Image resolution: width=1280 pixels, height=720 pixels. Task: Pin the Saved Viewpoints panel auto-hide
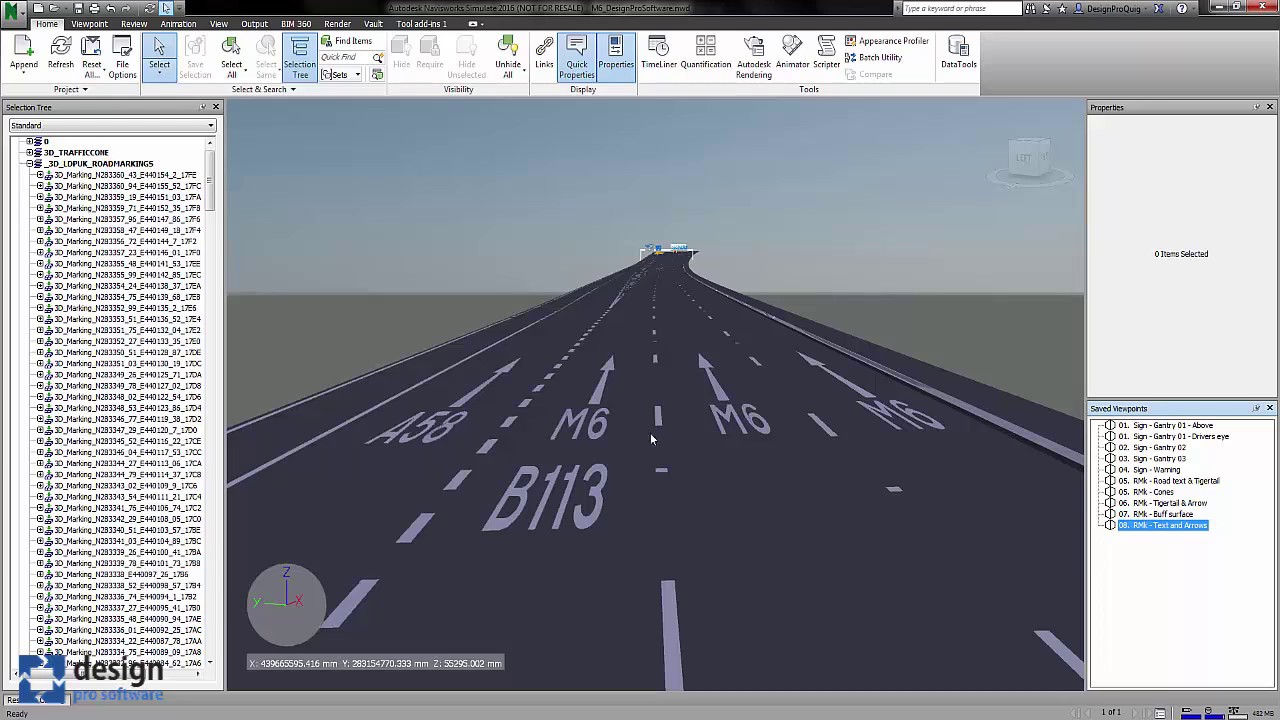click(1257, 408)
